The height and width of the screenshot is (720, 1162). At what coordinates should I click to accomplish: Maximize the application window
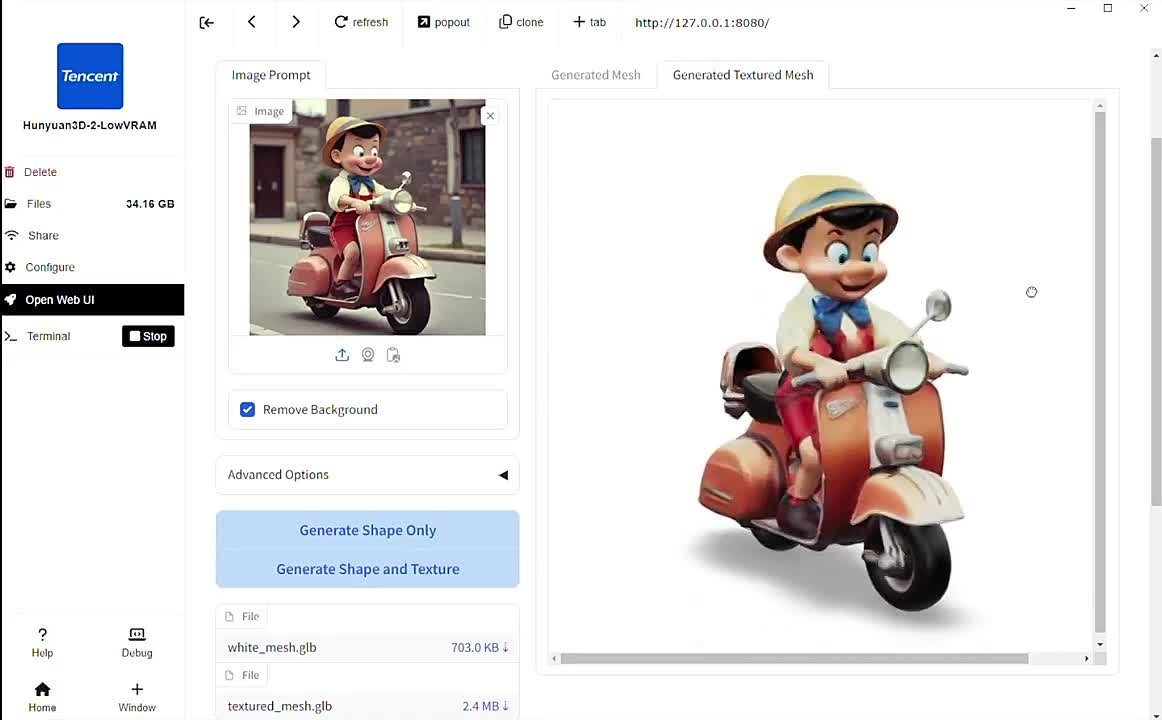point(1108,8)
